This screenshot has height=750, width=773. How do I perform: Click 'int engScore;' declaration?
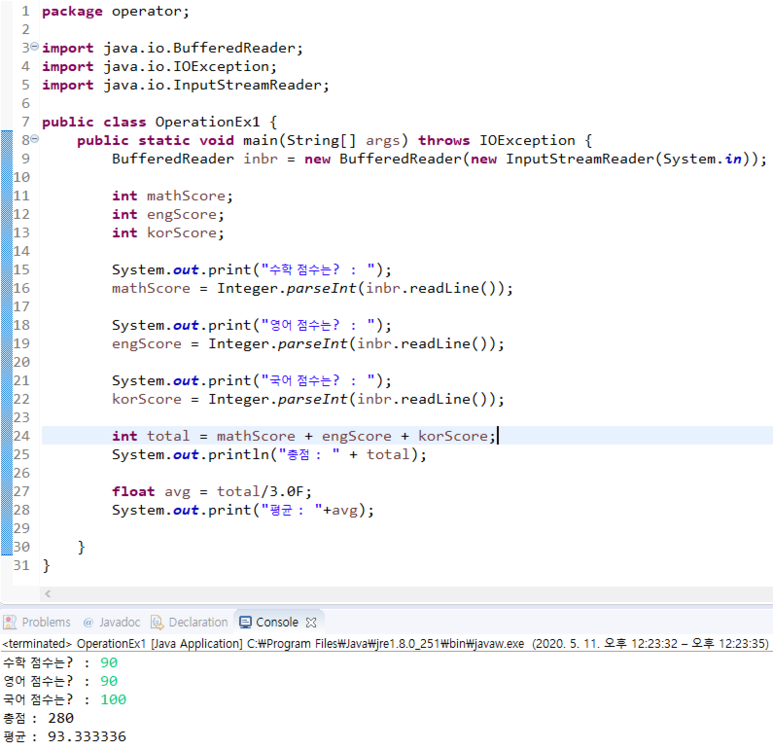click(168, 214)
